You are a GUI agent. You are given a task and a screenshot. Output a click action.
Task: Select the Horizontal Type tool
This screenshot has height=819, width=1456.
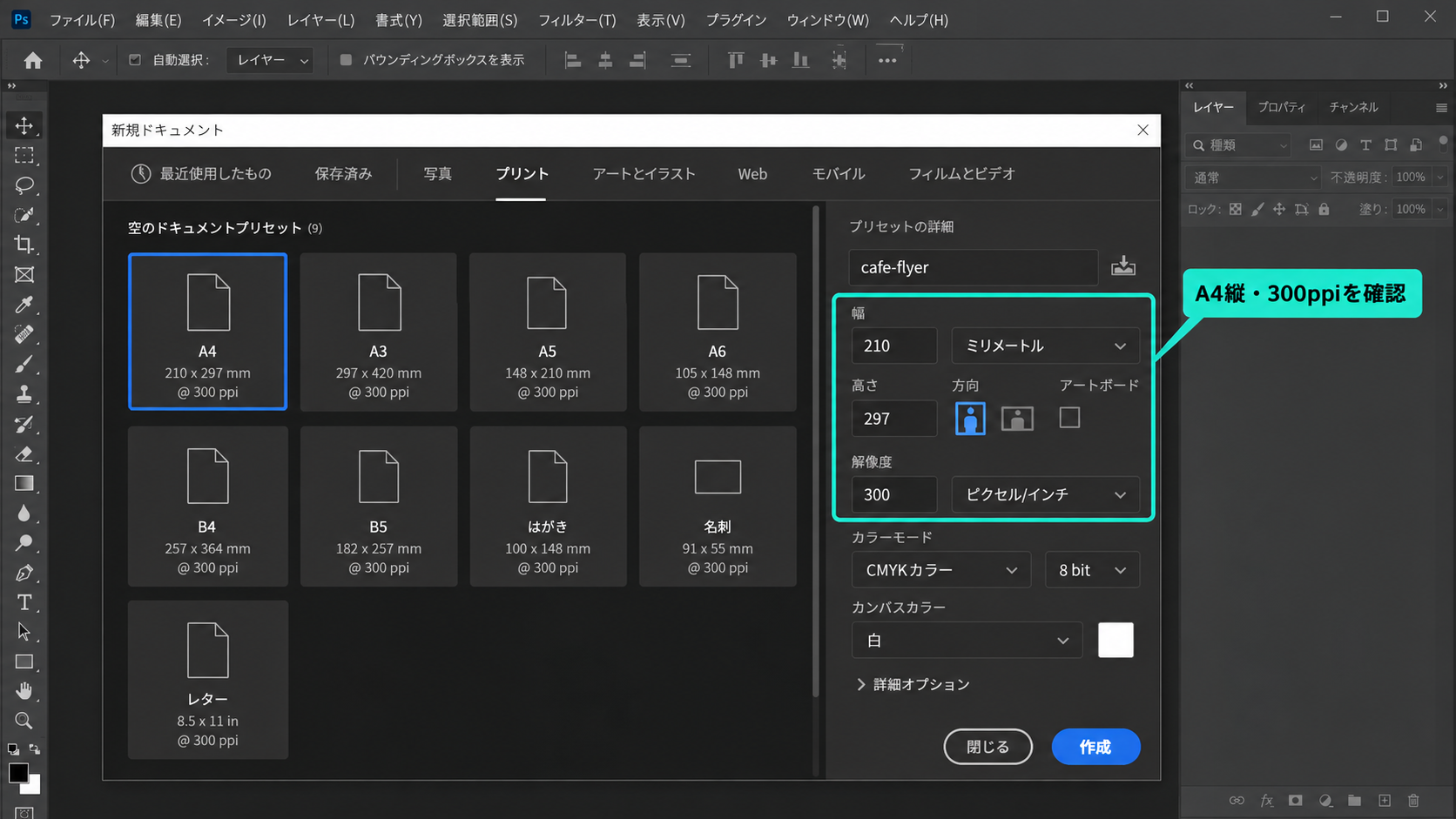pyautogui.click(x=24, y=602)
